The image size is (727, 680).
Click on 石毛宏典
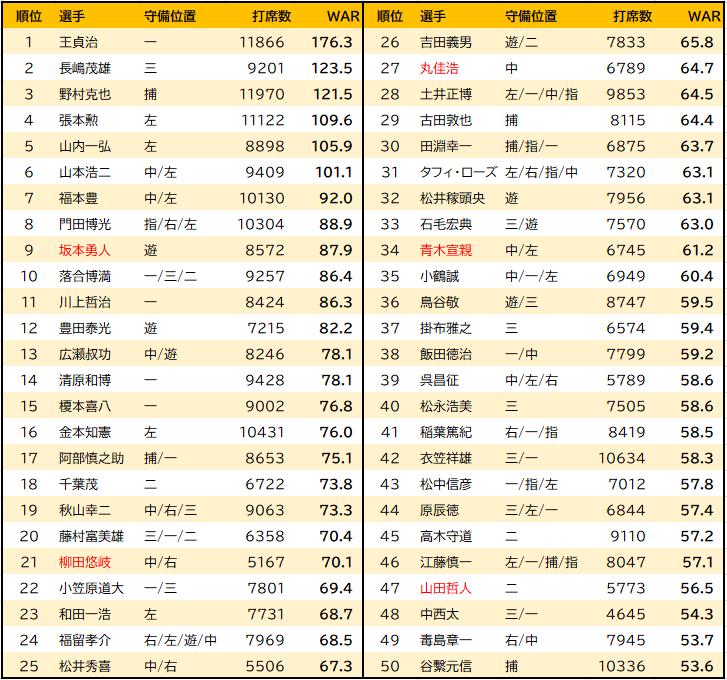446,224
